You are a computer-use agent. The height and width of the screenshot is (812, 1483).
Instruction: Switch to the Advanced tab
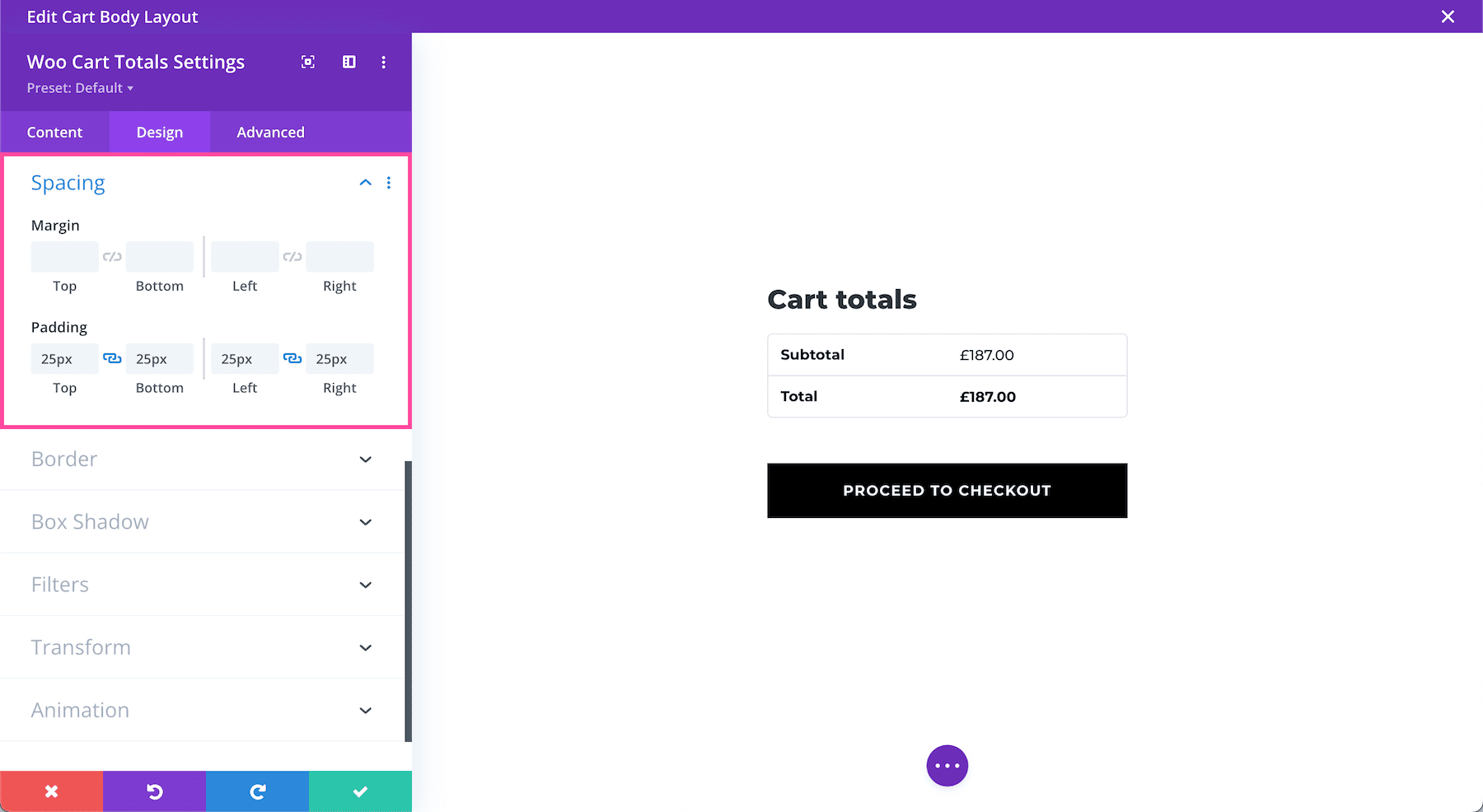pyautogui.click(x=270, y=133)
